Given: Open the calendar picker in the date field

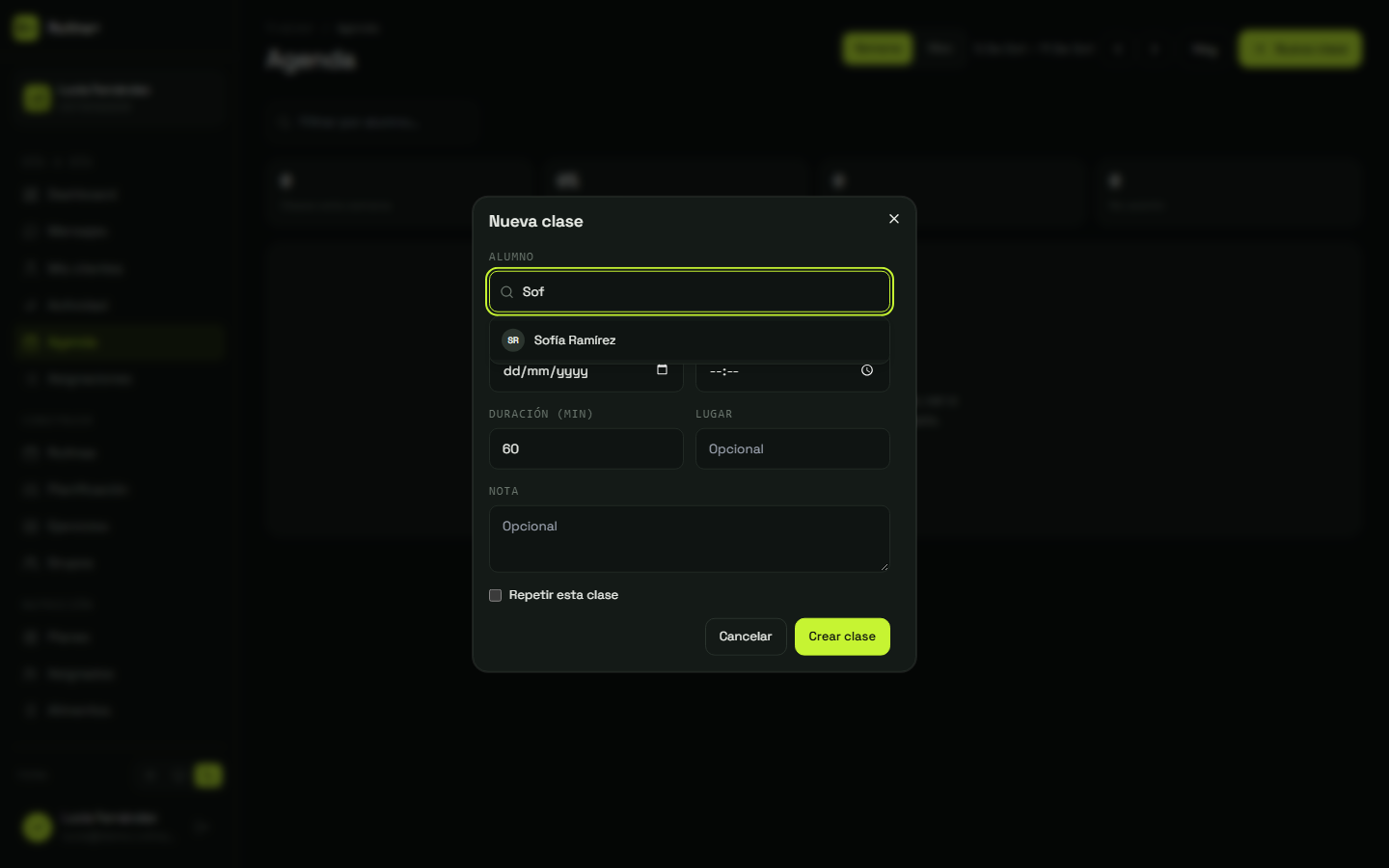Looking at the screenshot, I should [662, 370].
